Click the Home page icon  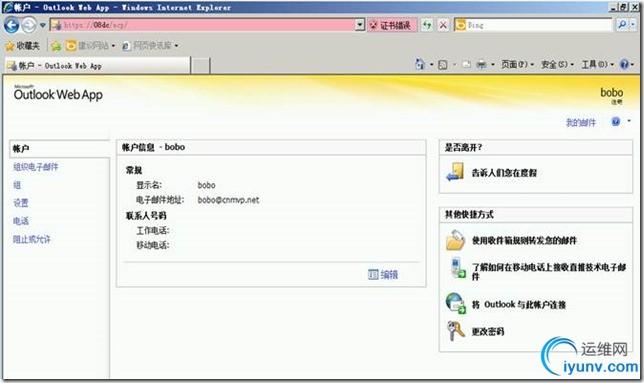click(x=420, y=64)
